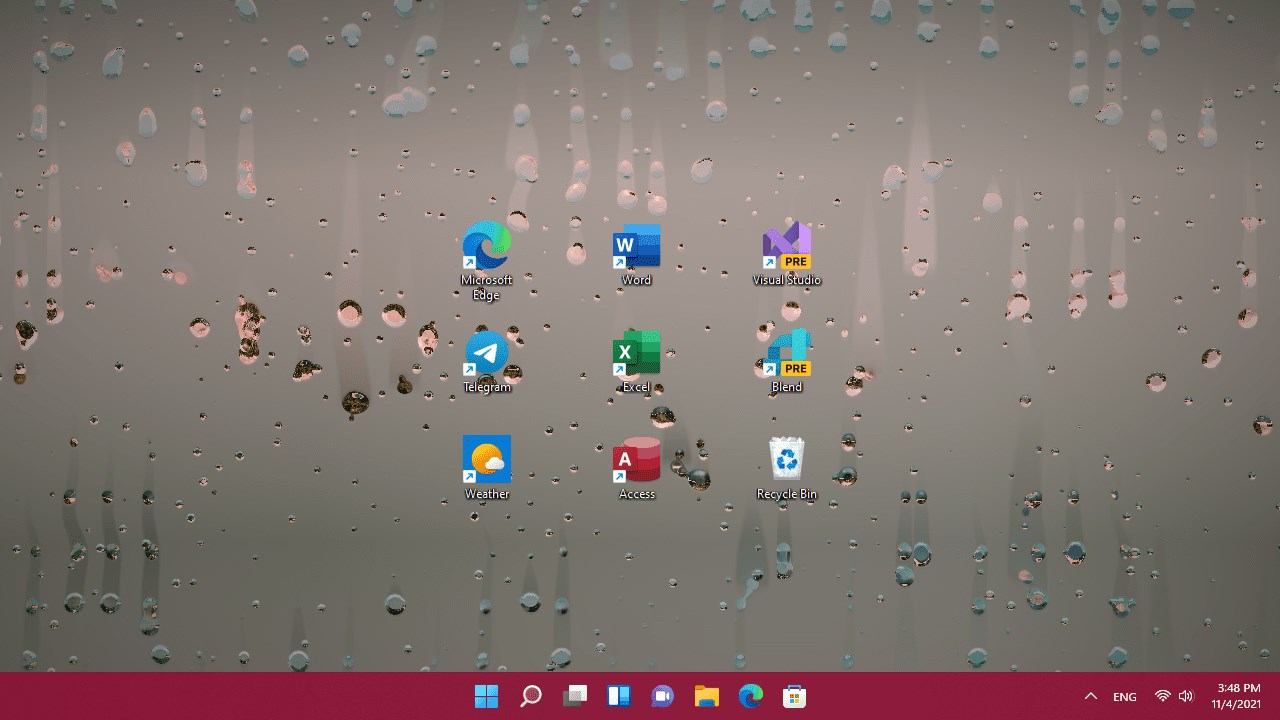Open taskbar Search magnifier

pyautogui.click(x=531, y=696)
